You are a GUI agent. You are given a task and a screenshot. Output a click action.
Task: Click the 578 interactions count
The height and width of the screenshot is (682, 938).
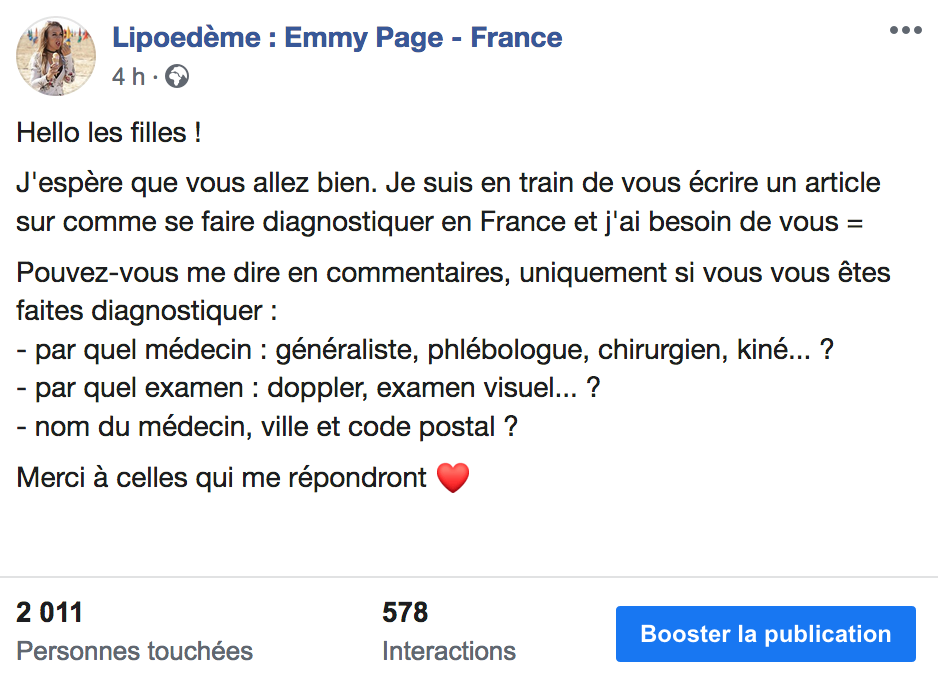point(405,612)
